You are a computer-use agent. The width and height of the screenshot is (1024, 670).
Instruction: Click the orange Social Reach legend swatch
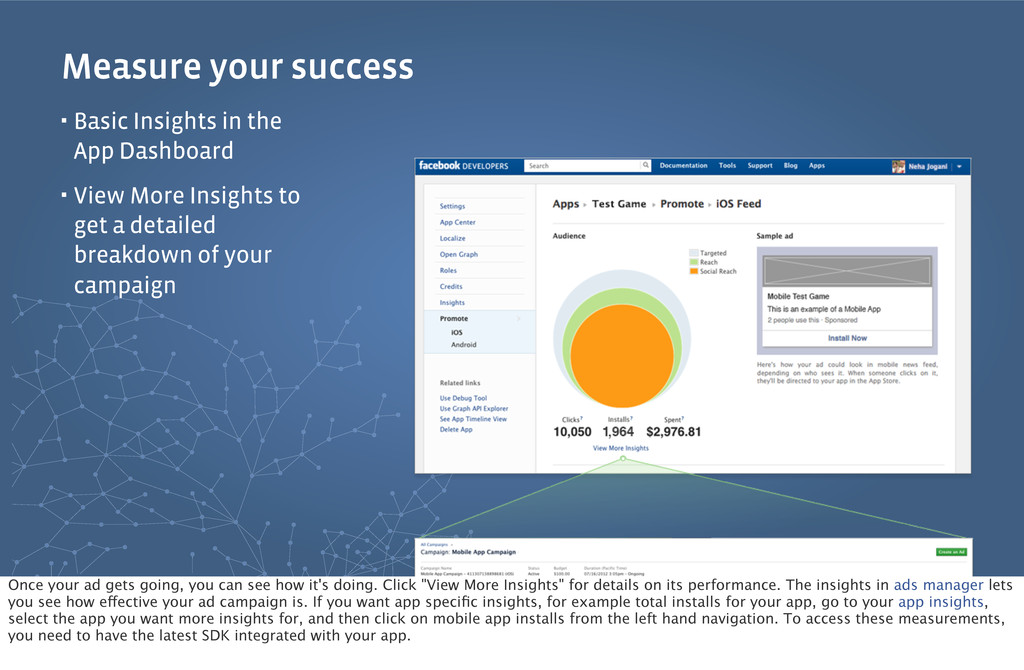pos(694,271)
